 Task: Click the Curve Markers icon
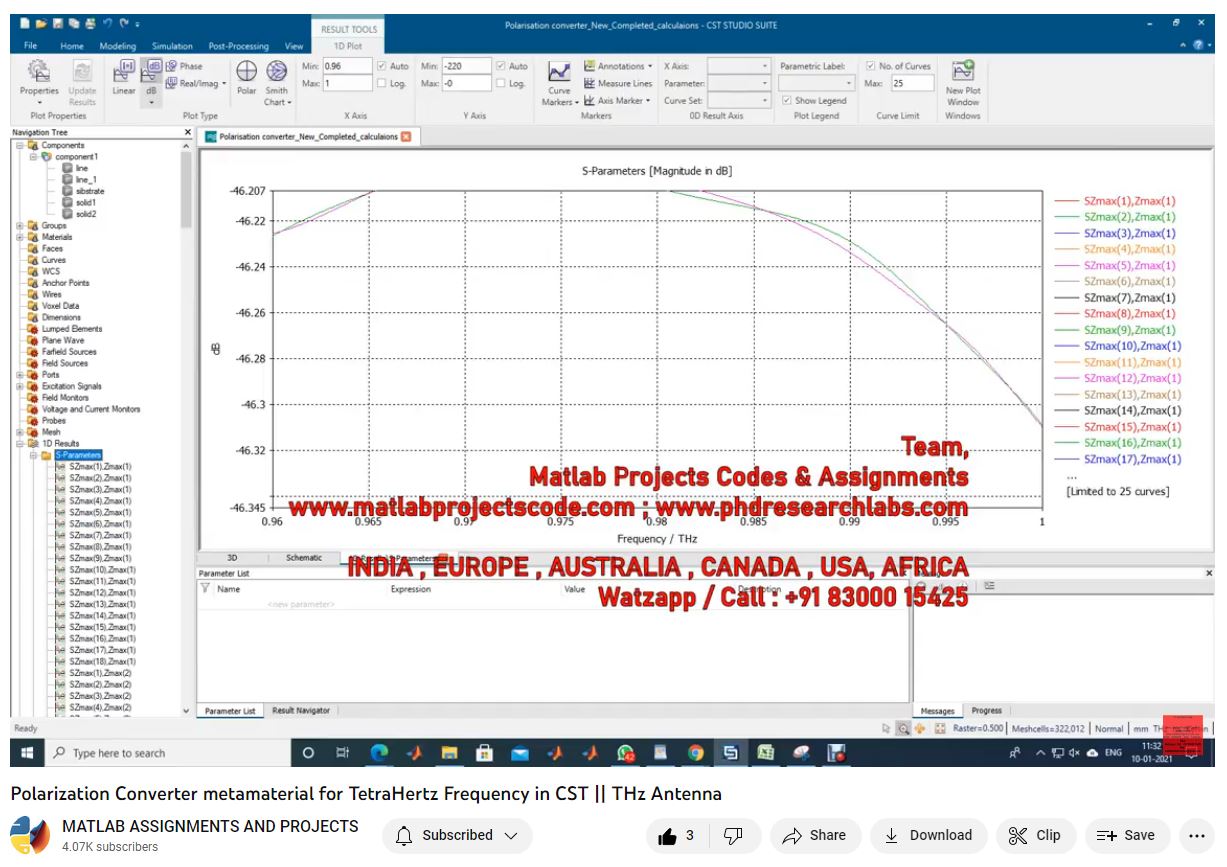(x=559, y=80)
